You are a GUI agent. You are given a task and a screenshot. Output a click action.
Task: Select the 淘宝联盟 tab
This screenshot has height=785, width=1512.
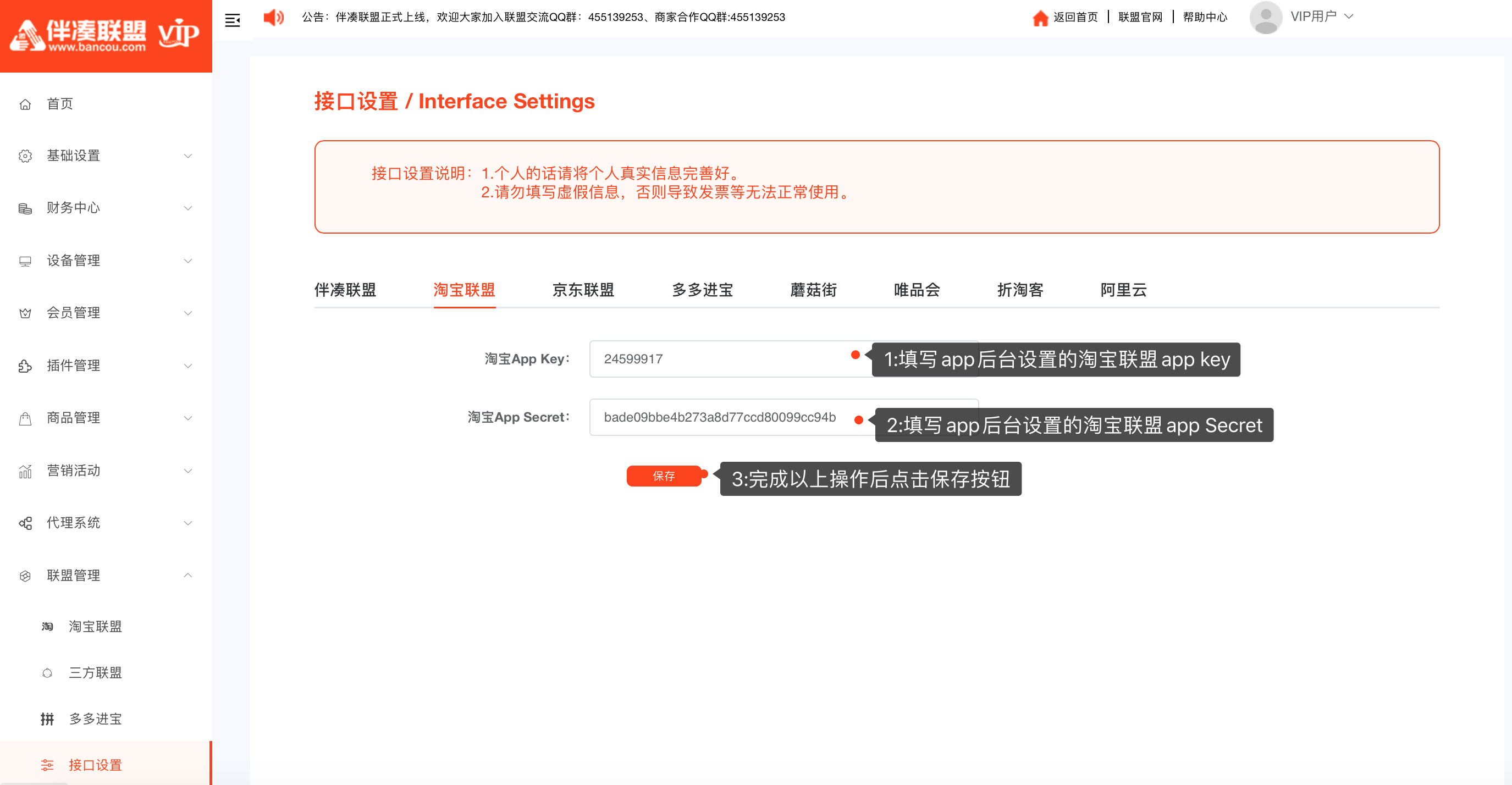pos(464,290)
